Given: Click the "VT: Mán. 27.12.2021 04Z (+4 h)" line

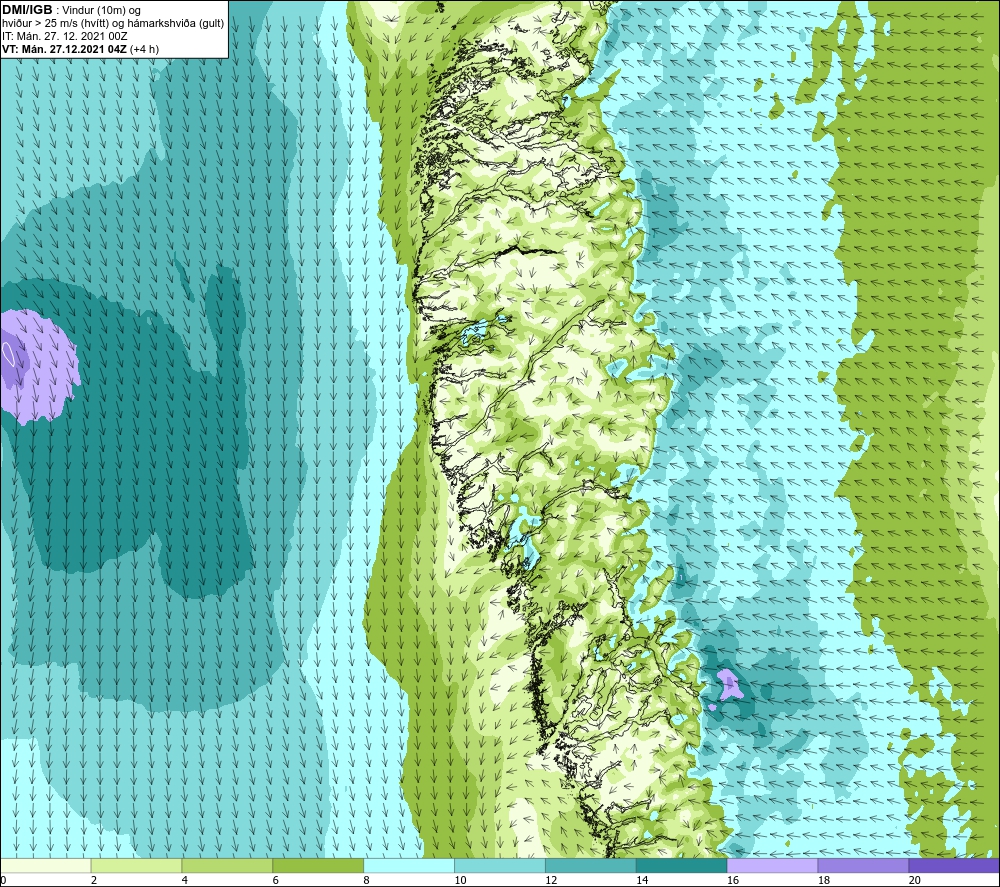Looking at the screenshot, I should (80, 49).
